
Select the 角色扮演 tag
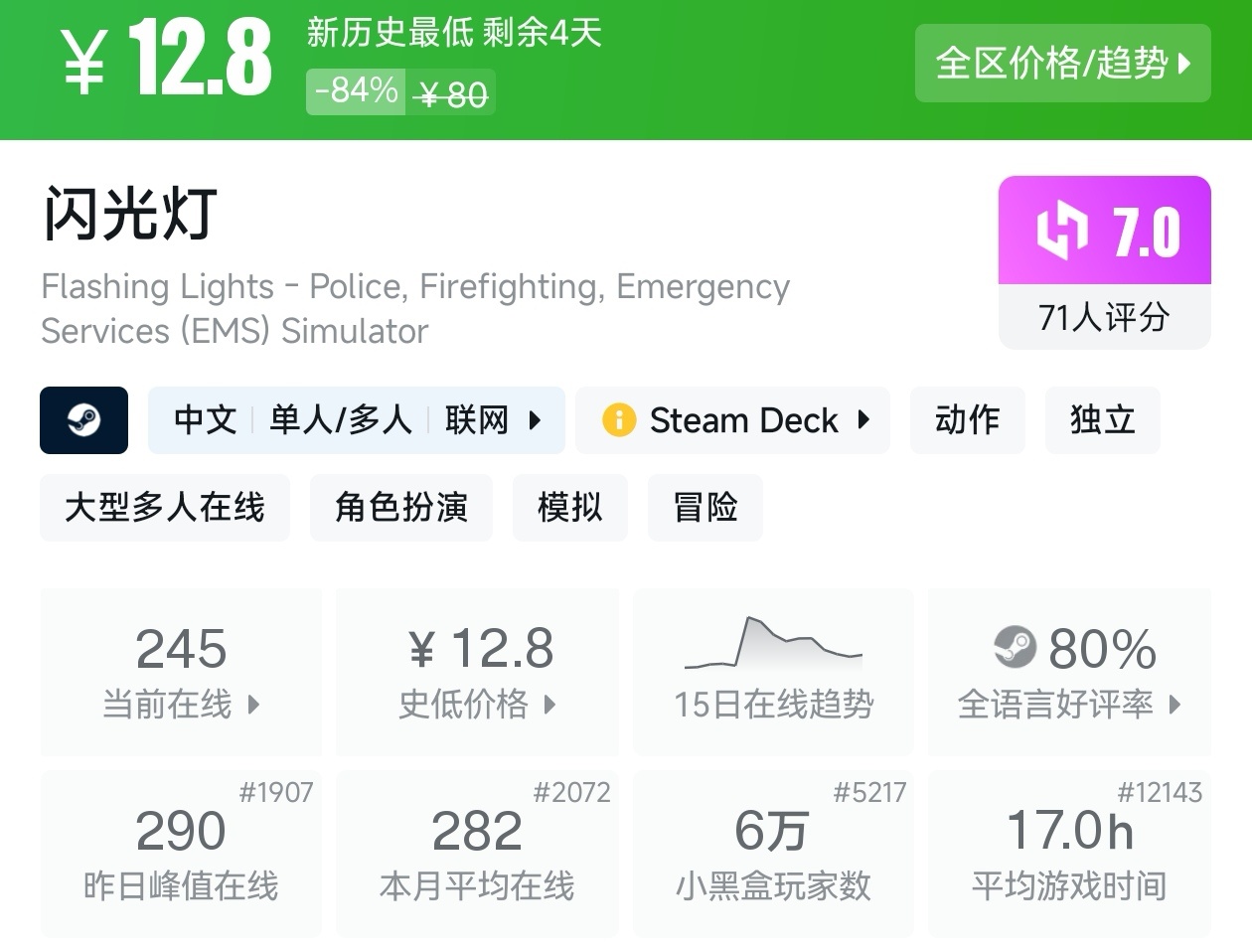point(401,508)
